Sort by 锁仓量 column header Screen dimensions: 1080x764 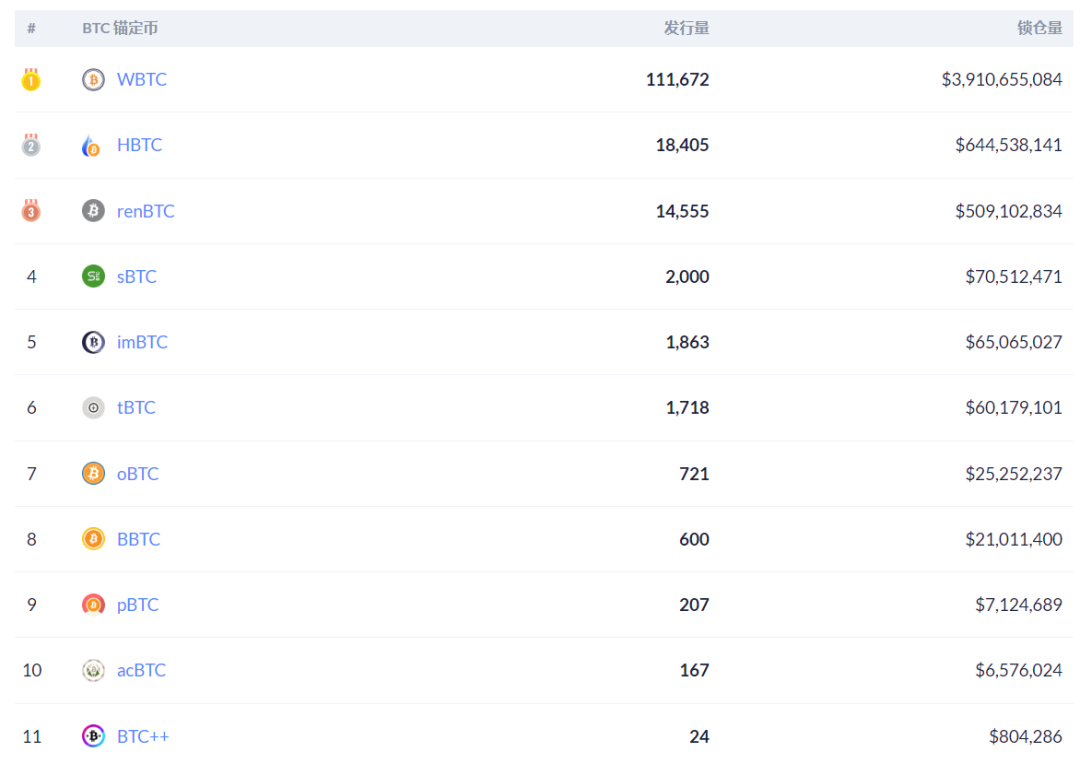(x=1040, y=28)
